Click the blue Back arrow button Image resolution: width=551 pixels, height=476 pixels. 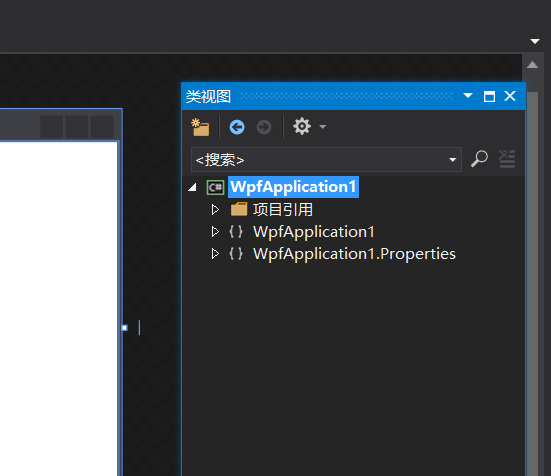(237, 127)
